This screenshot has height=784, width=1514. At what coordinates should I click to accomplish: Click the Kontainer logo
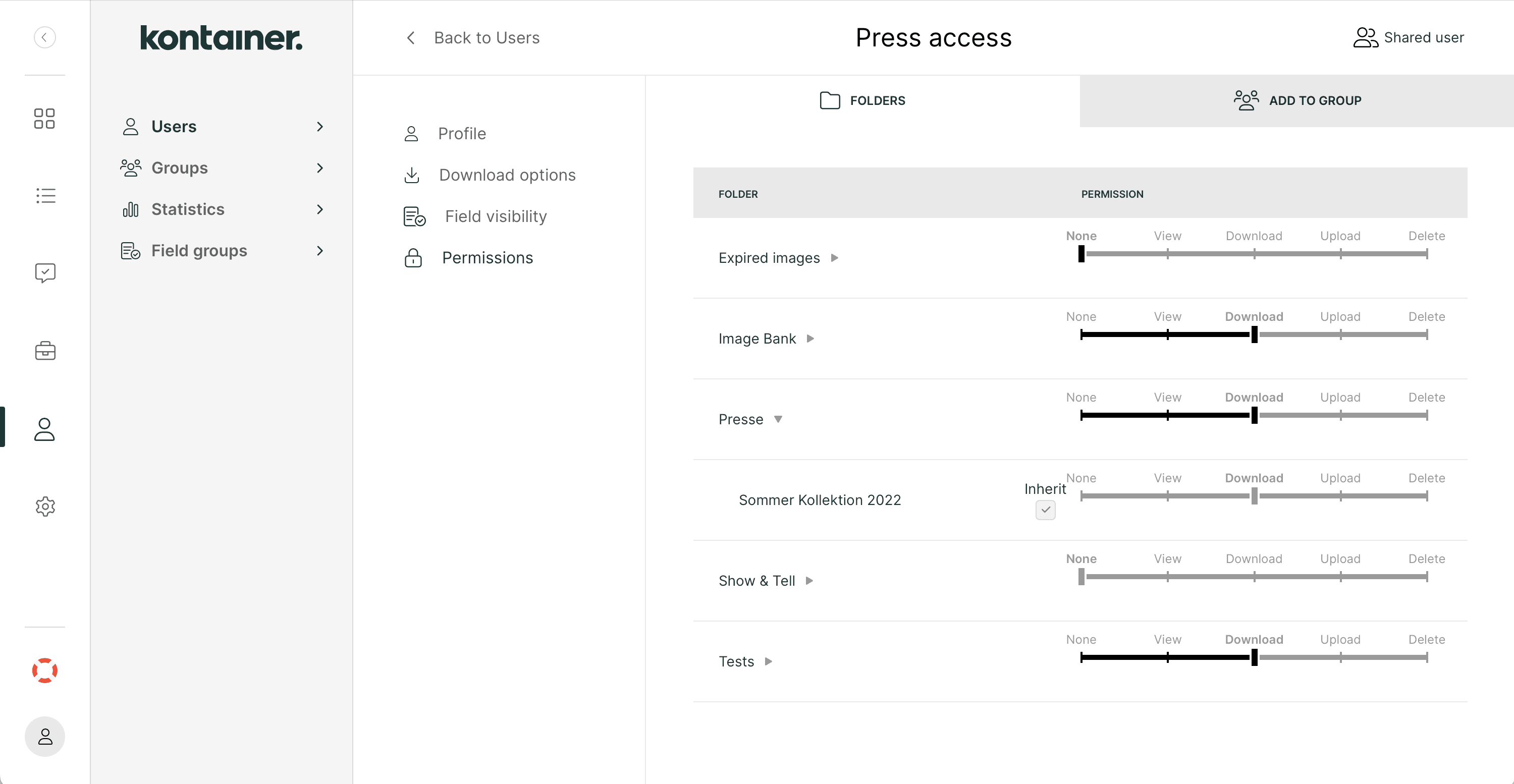221,38
